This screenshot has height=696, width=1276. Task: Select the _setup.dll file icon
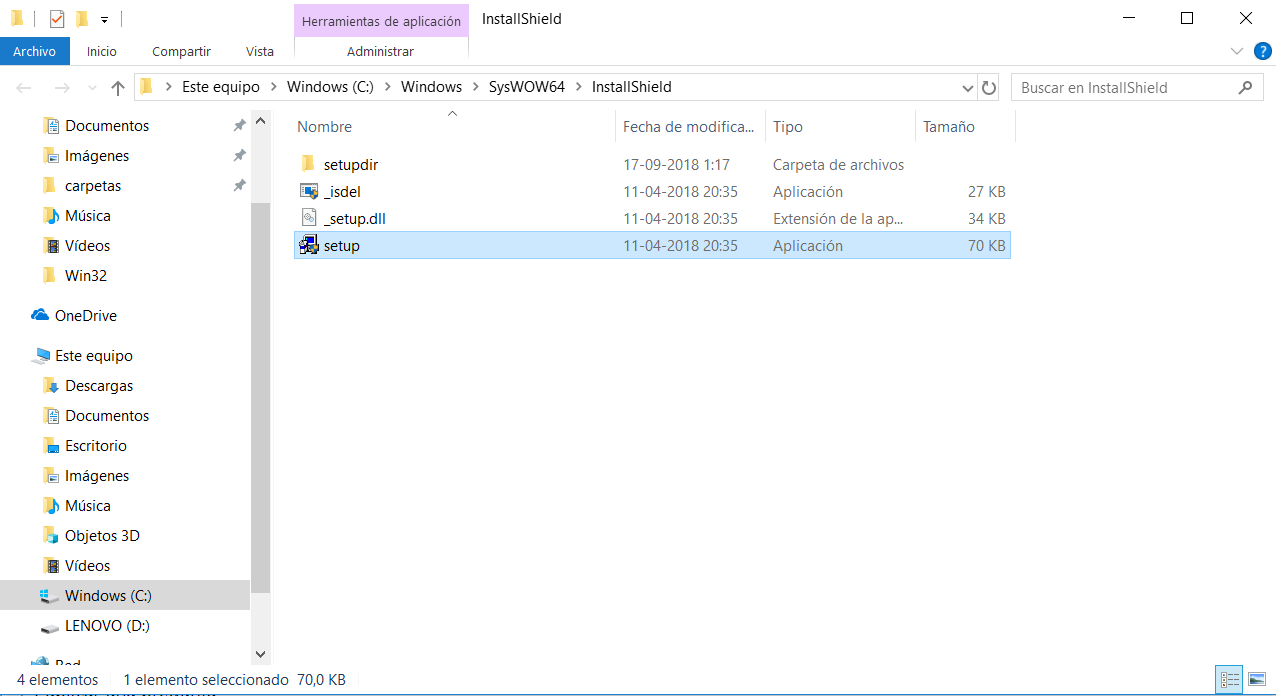tap(309, 218)
